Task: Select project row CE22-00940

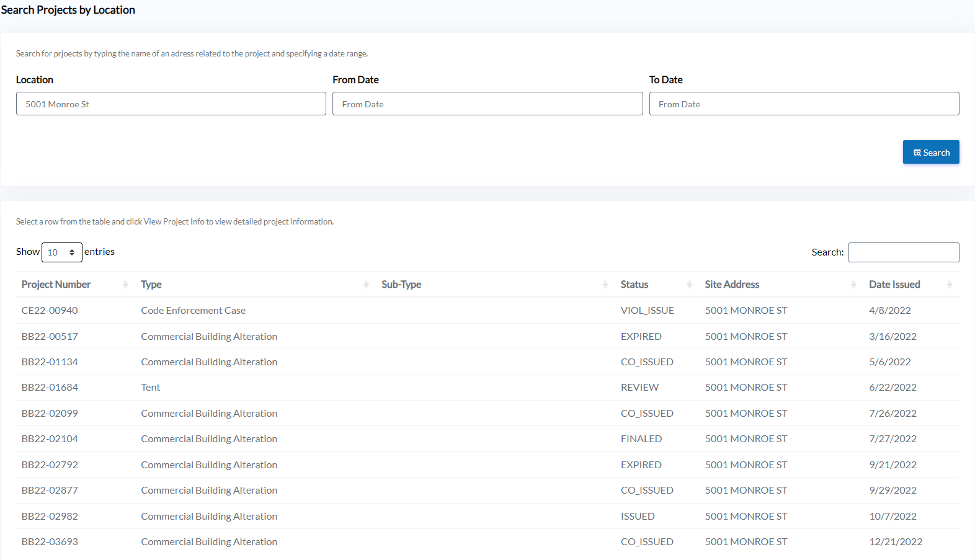Action: 50,311
